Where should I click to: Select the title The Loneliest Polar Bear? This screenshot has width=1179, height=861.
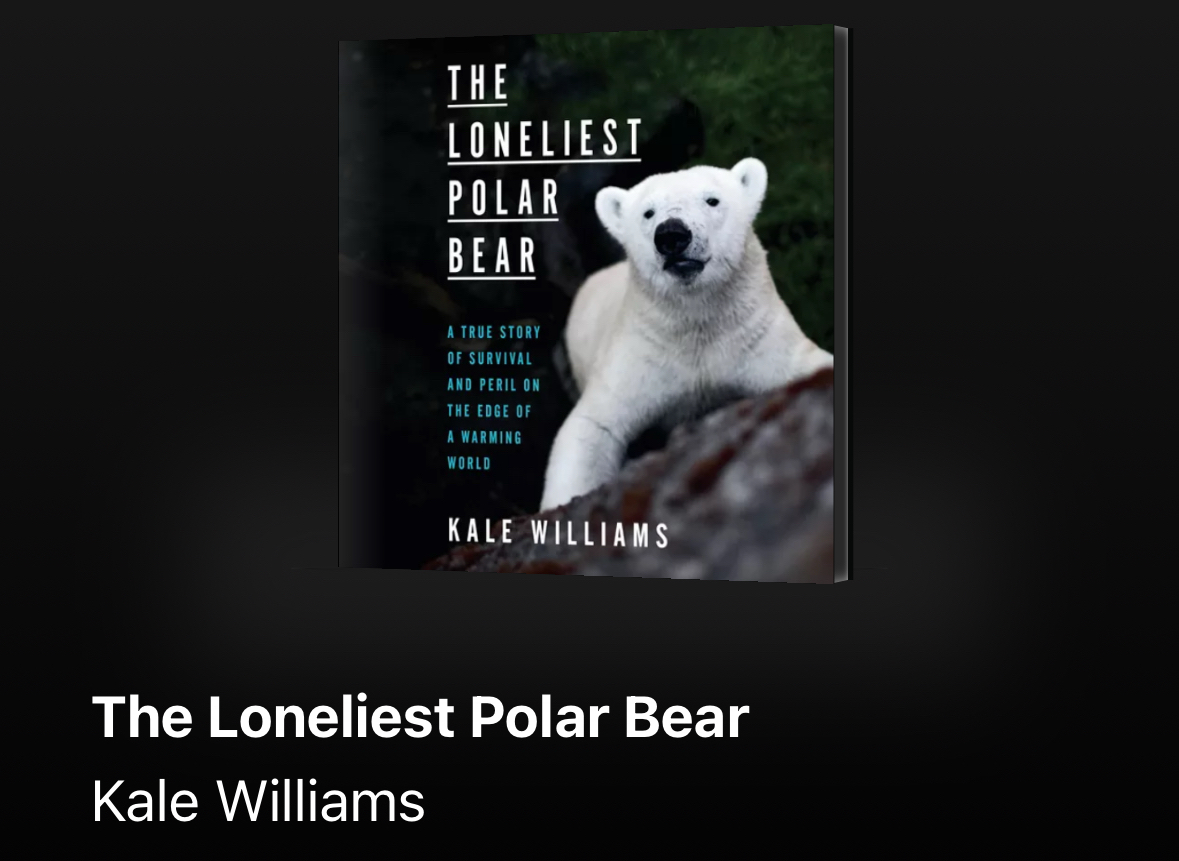(420, 717)
